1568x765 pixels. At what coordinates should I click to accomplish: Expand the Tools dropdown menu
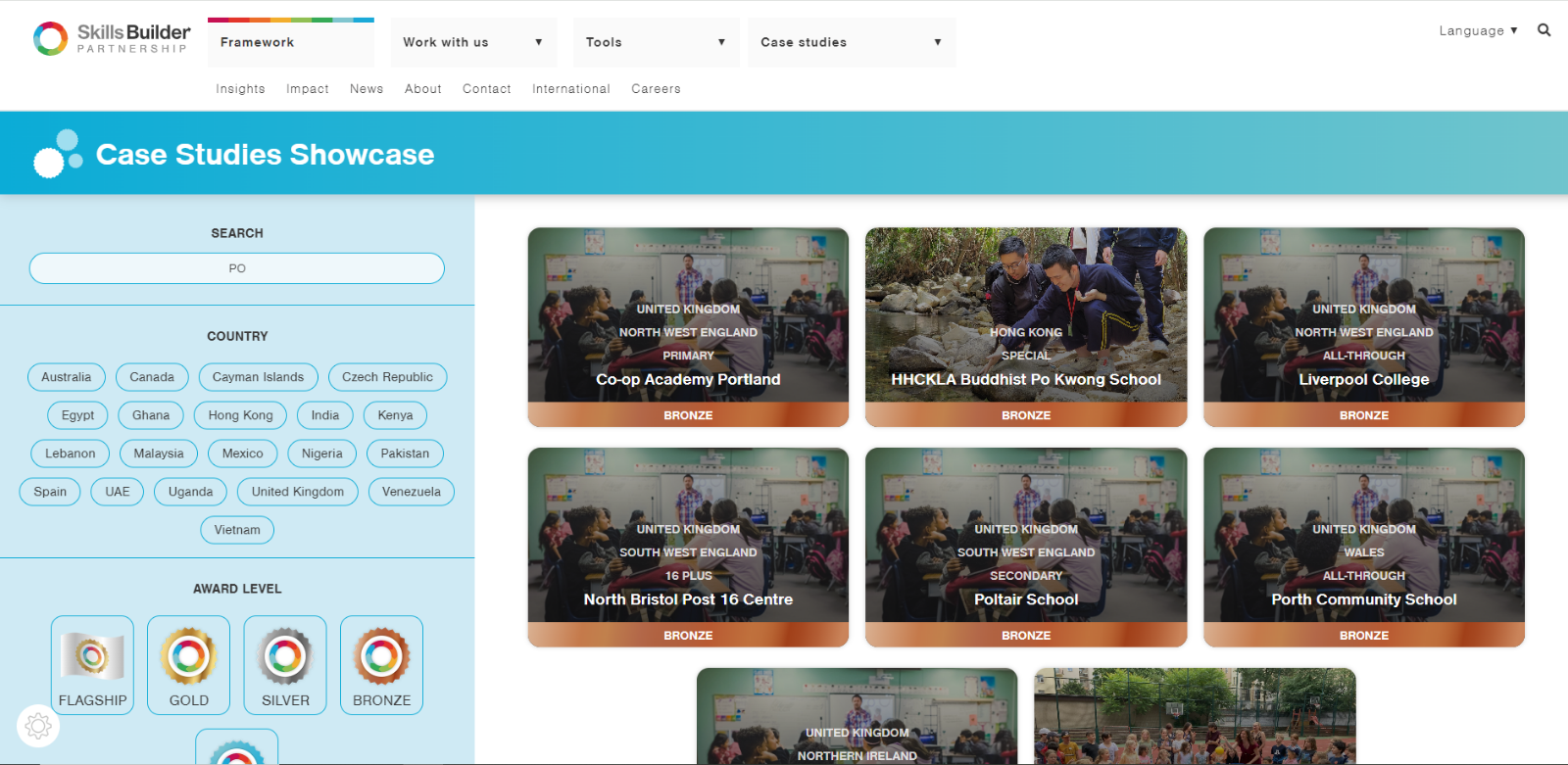656,42
